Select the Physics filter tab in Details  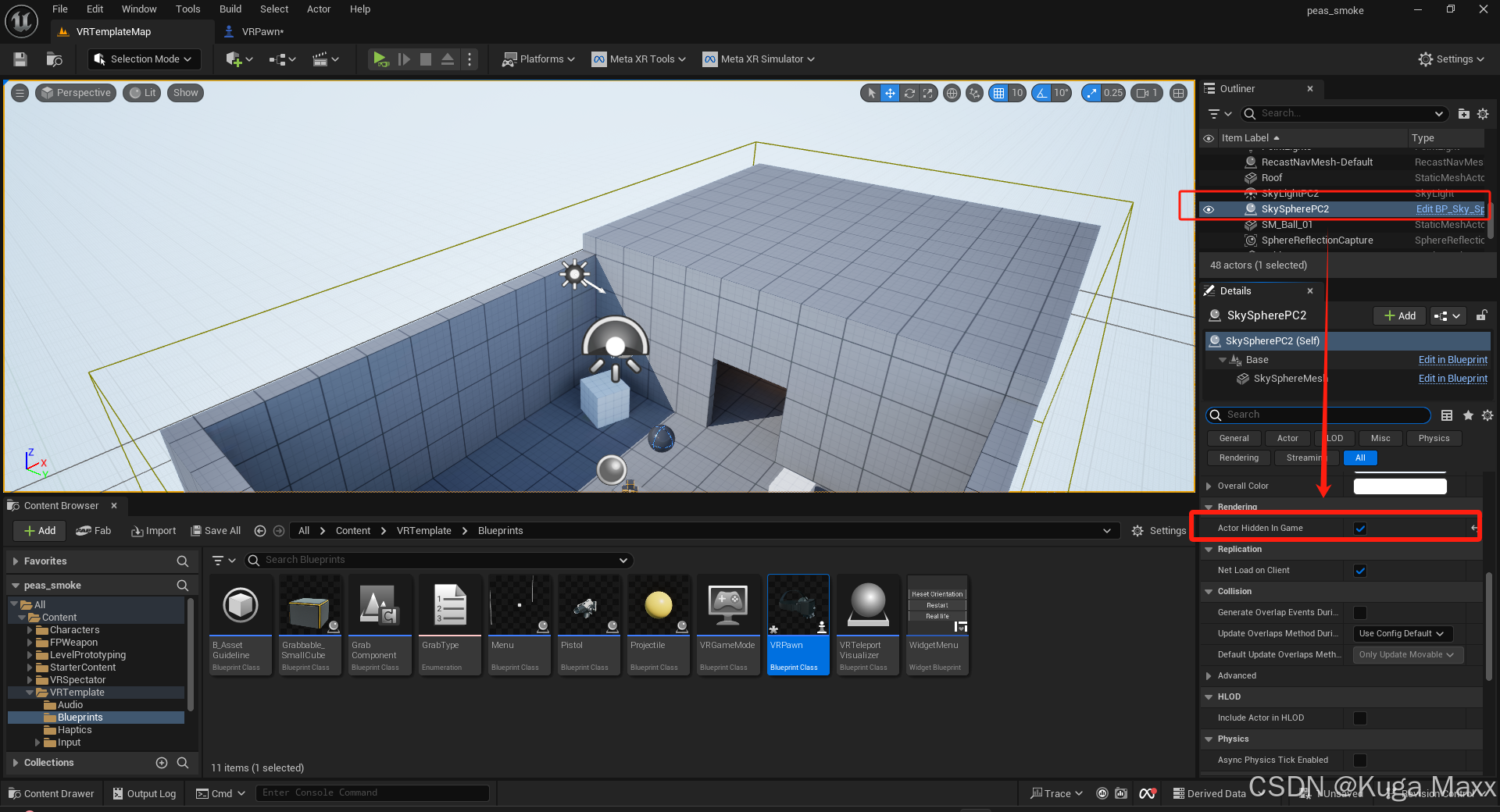click(1434, 439)
